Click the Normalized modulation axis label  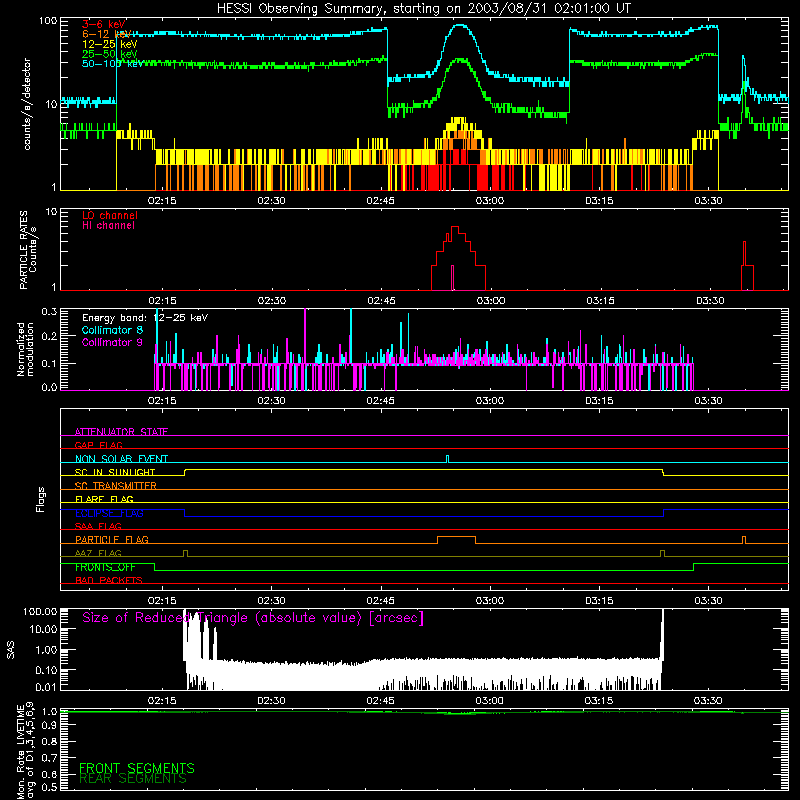25,349
